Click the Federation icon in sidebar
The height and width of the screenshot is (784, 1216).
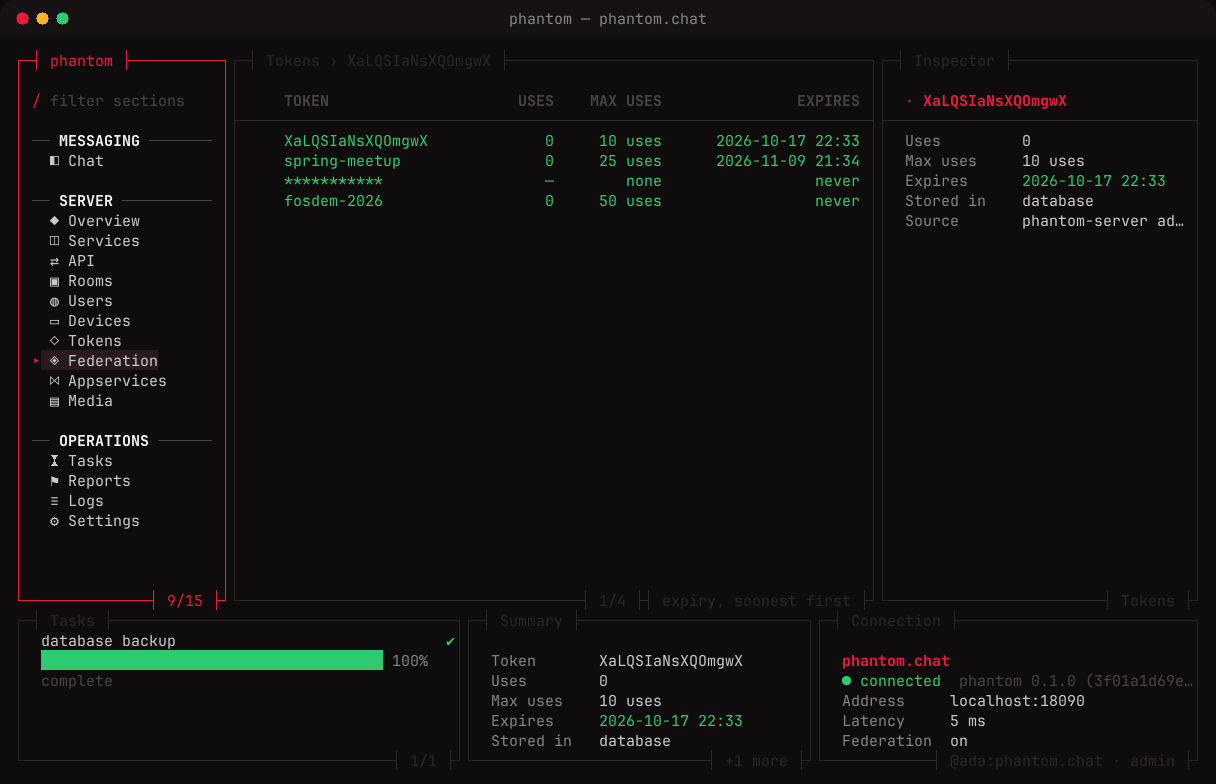[x=54, y=361]
